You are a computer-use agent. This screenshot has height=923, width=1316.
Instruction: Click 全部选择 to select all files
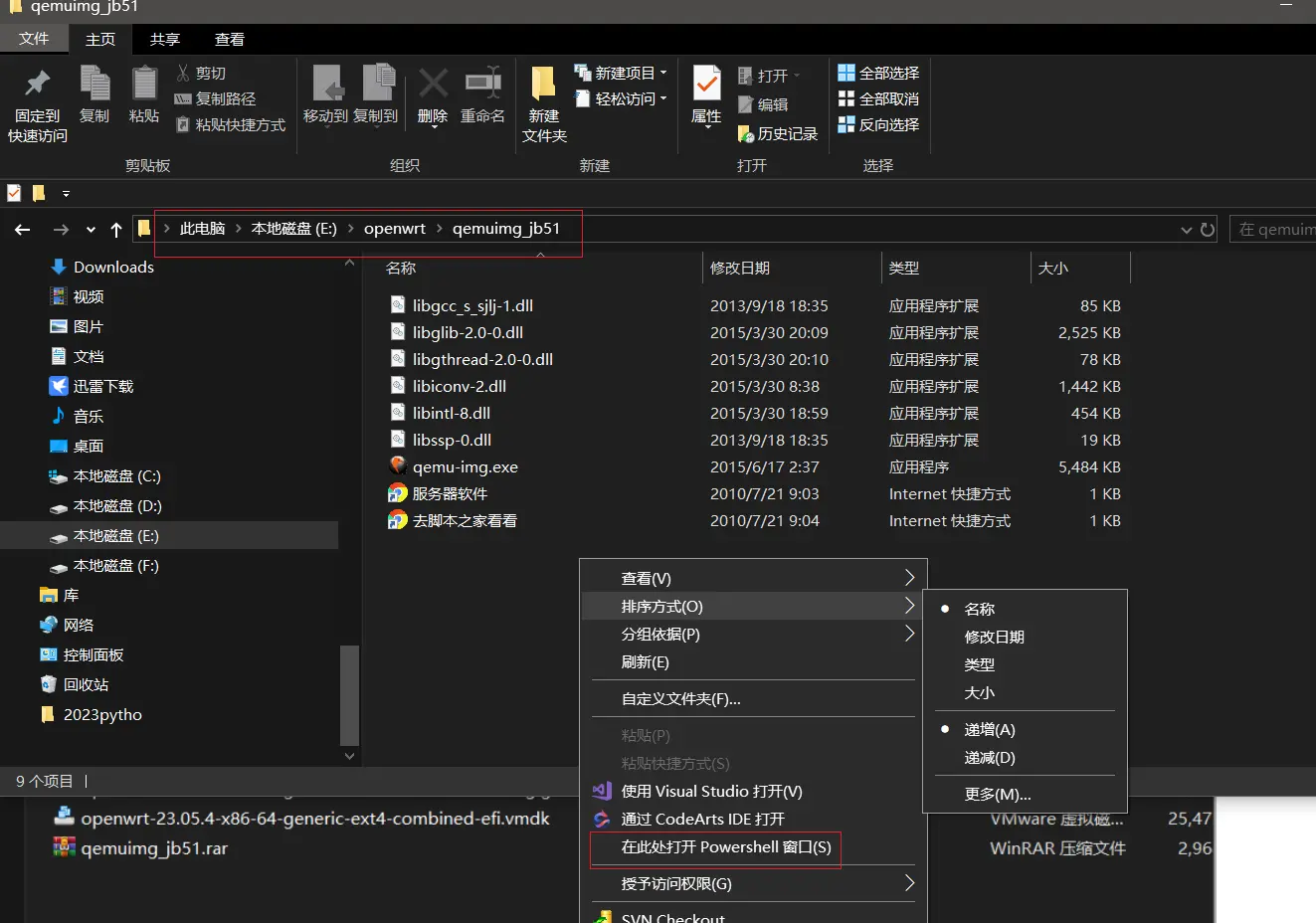point(878,73)
